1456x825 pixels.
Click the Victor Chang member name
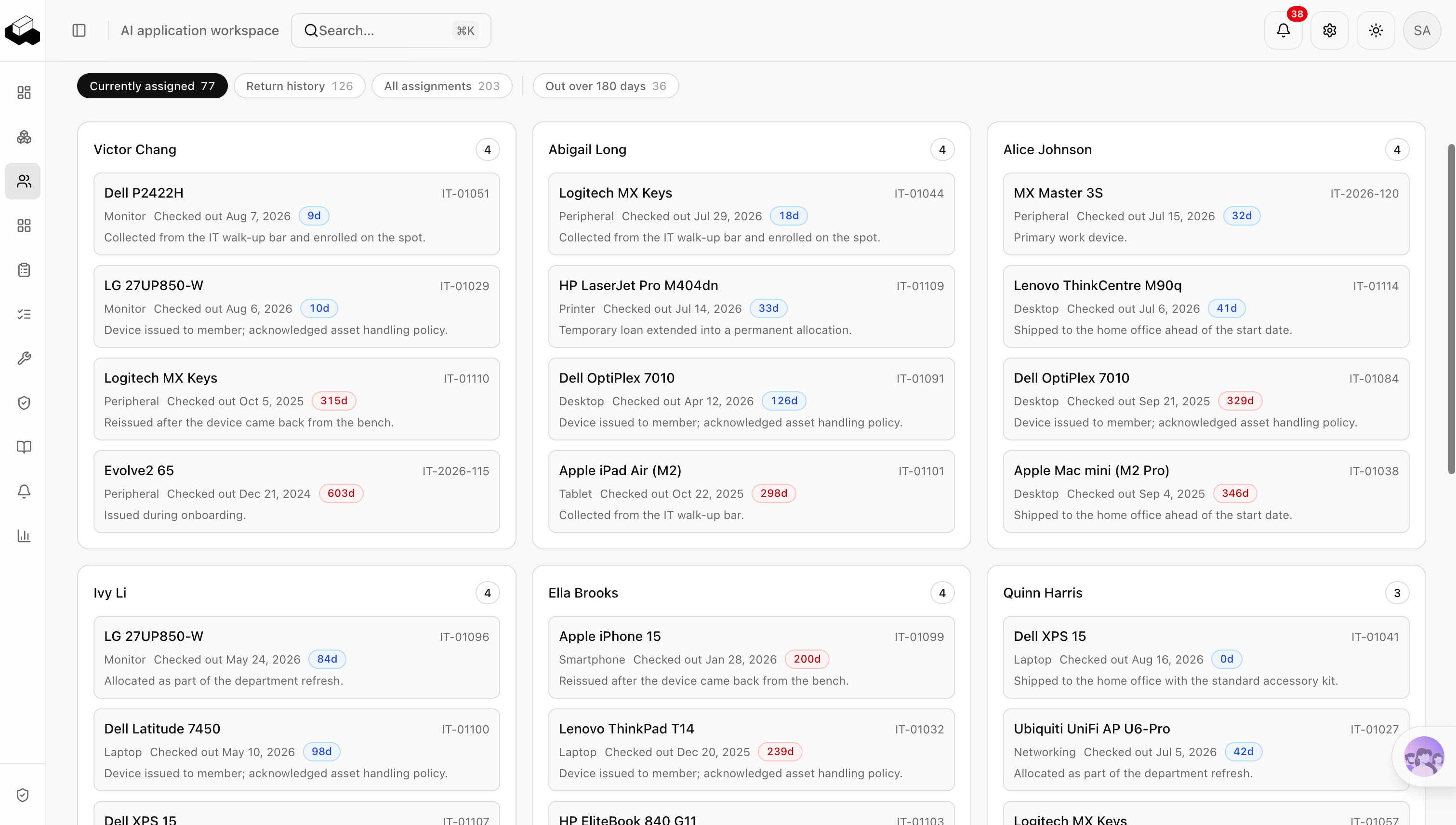pyautogui.click(x=135, y=149)
